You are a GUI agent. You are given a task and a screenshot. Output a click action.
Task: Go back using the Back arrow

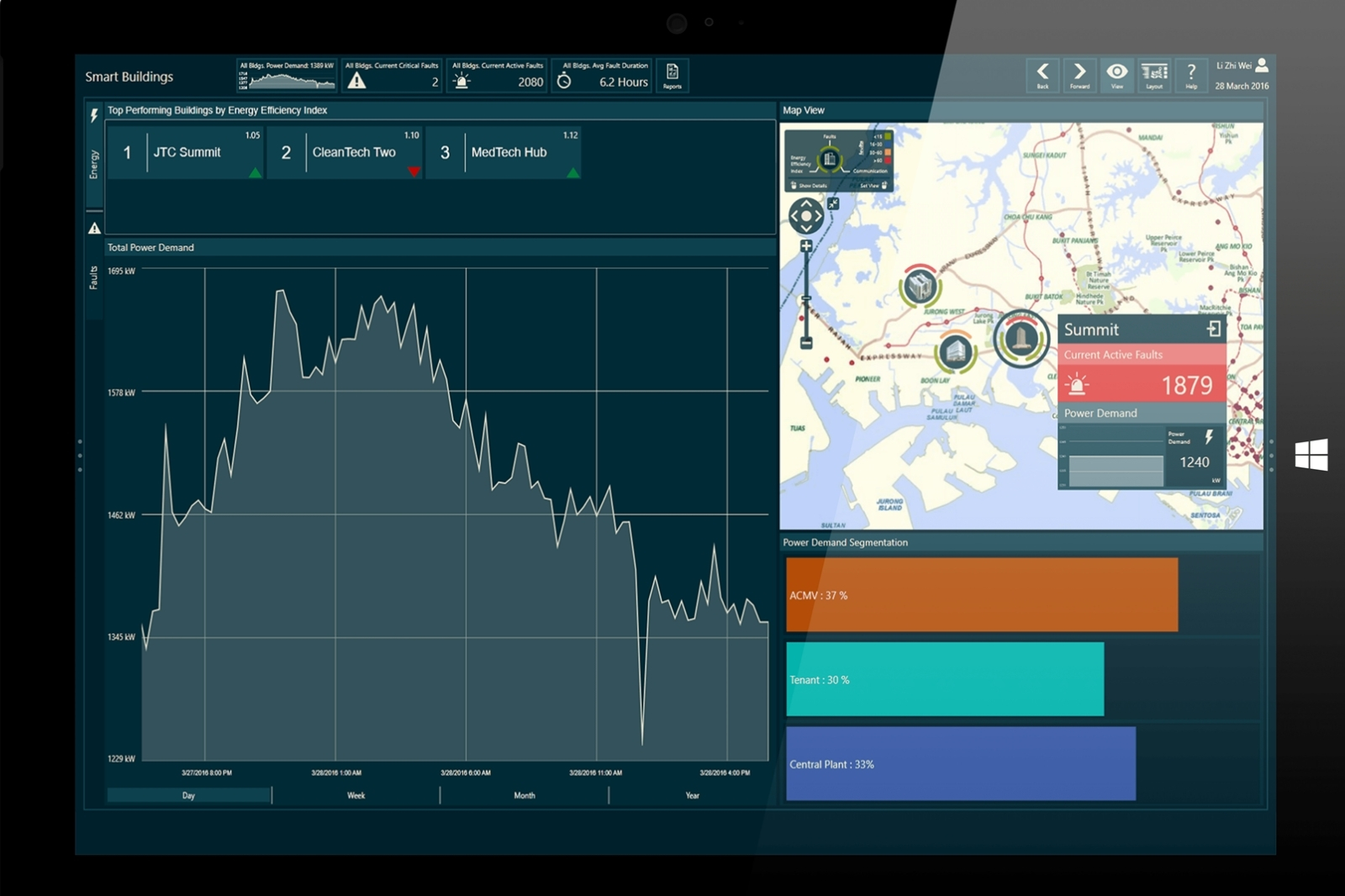coord(1042,75)
